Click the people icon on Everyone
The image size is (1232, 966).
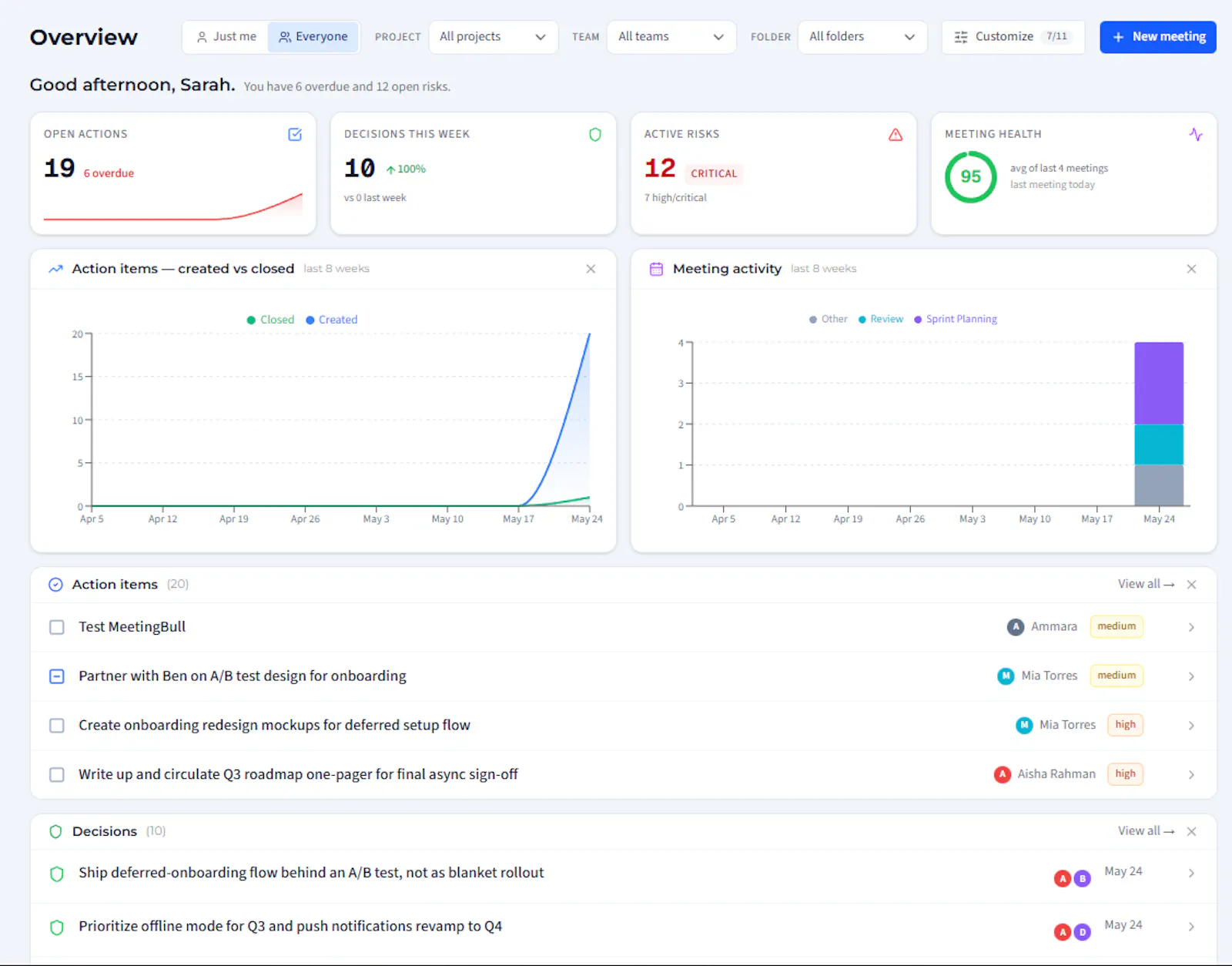pos(285,37)
